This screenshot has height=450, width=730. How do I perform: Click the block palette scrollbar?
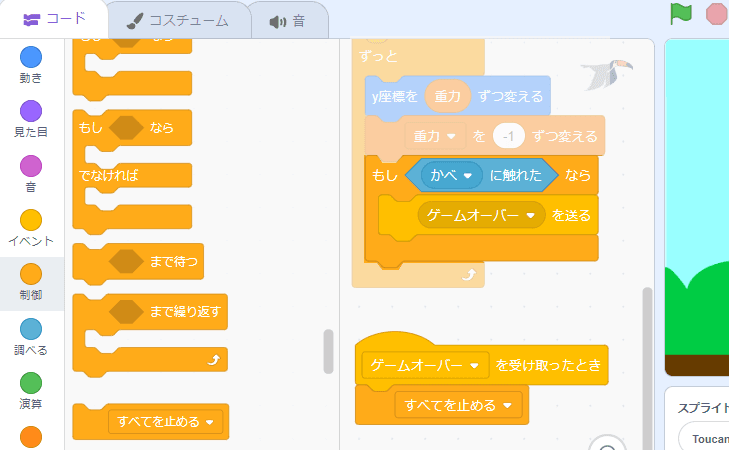point(328,351)
